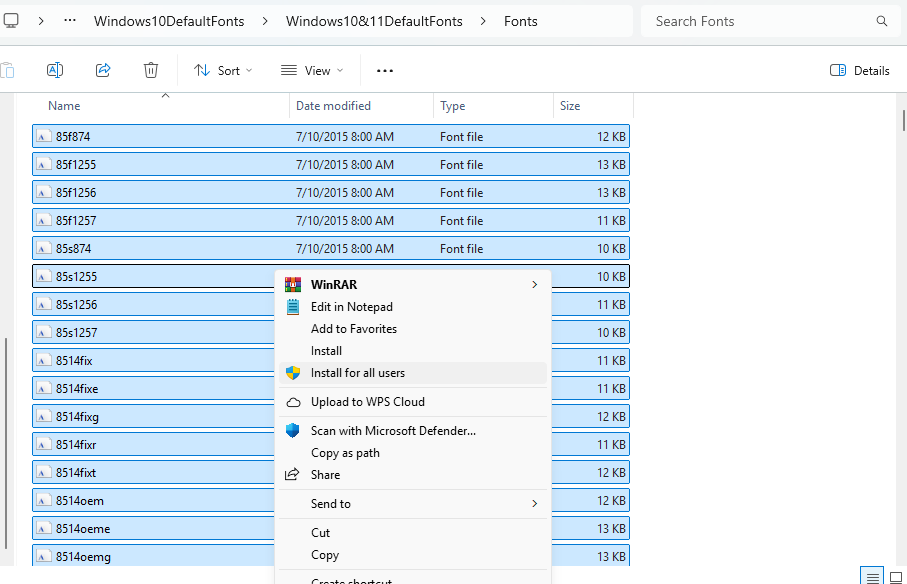Click chevron after Windows10&11DefaultFonts breadcrumb

click(483, 21)
